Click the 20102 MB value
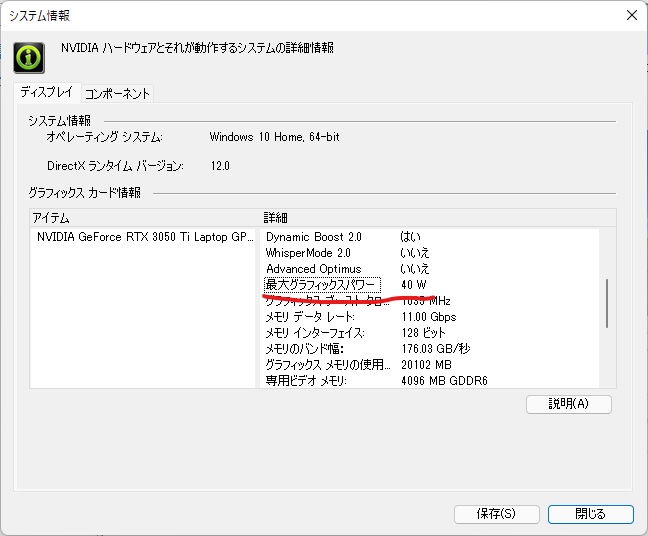Viewport: 648px width, 536px height. point(426,365)
